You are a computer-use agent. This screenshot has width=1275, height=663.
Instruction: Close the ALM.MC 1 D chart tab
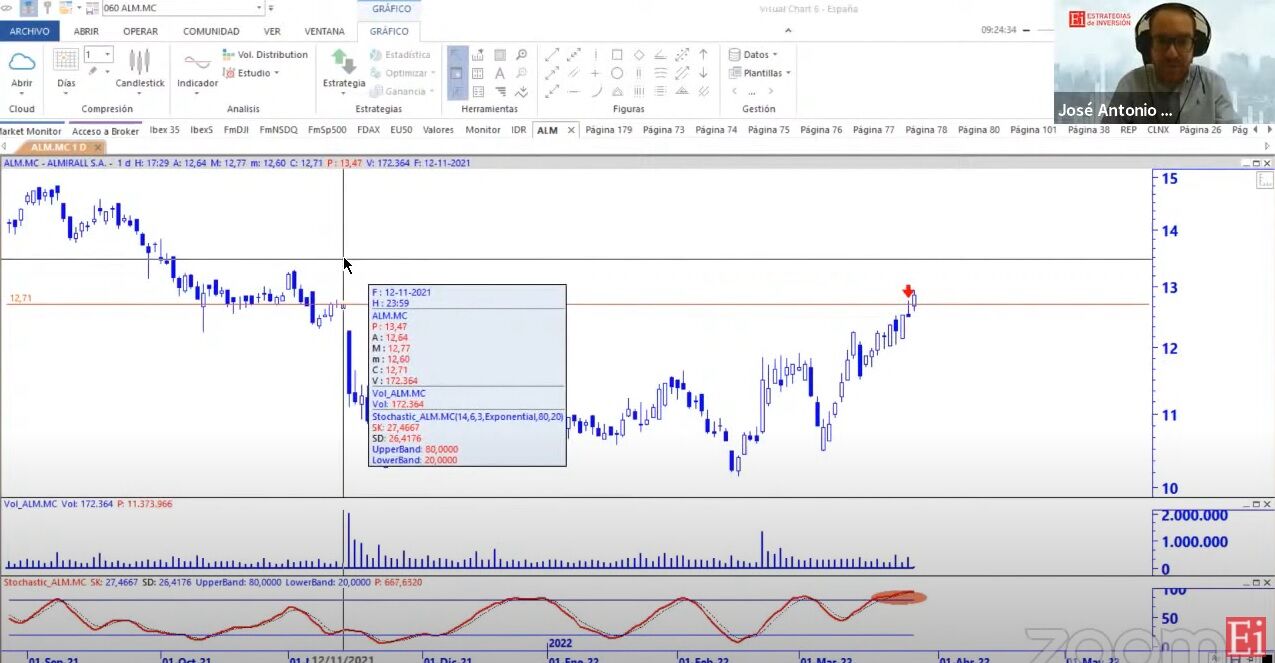pyautogui.click(x=98, y=147)
